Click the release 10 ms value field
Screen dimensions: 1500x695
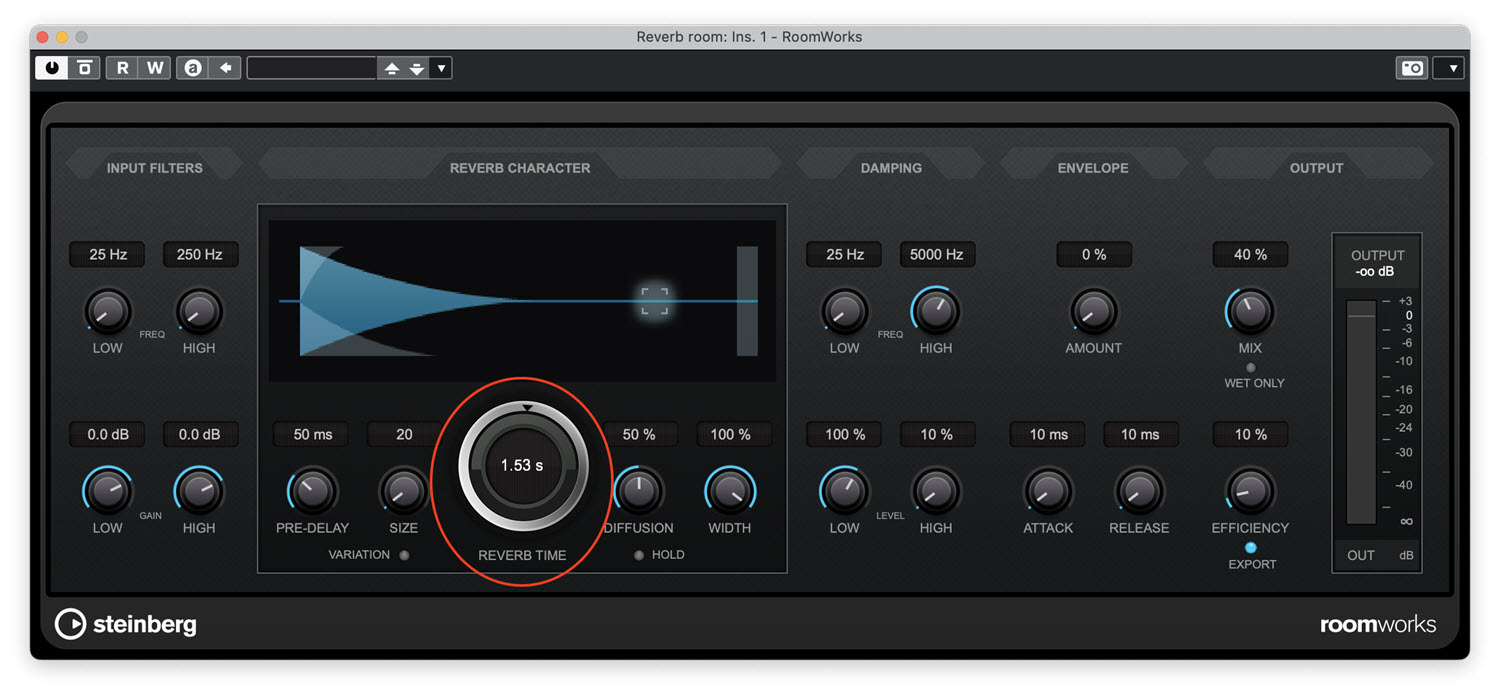[x=1140, y=434]
